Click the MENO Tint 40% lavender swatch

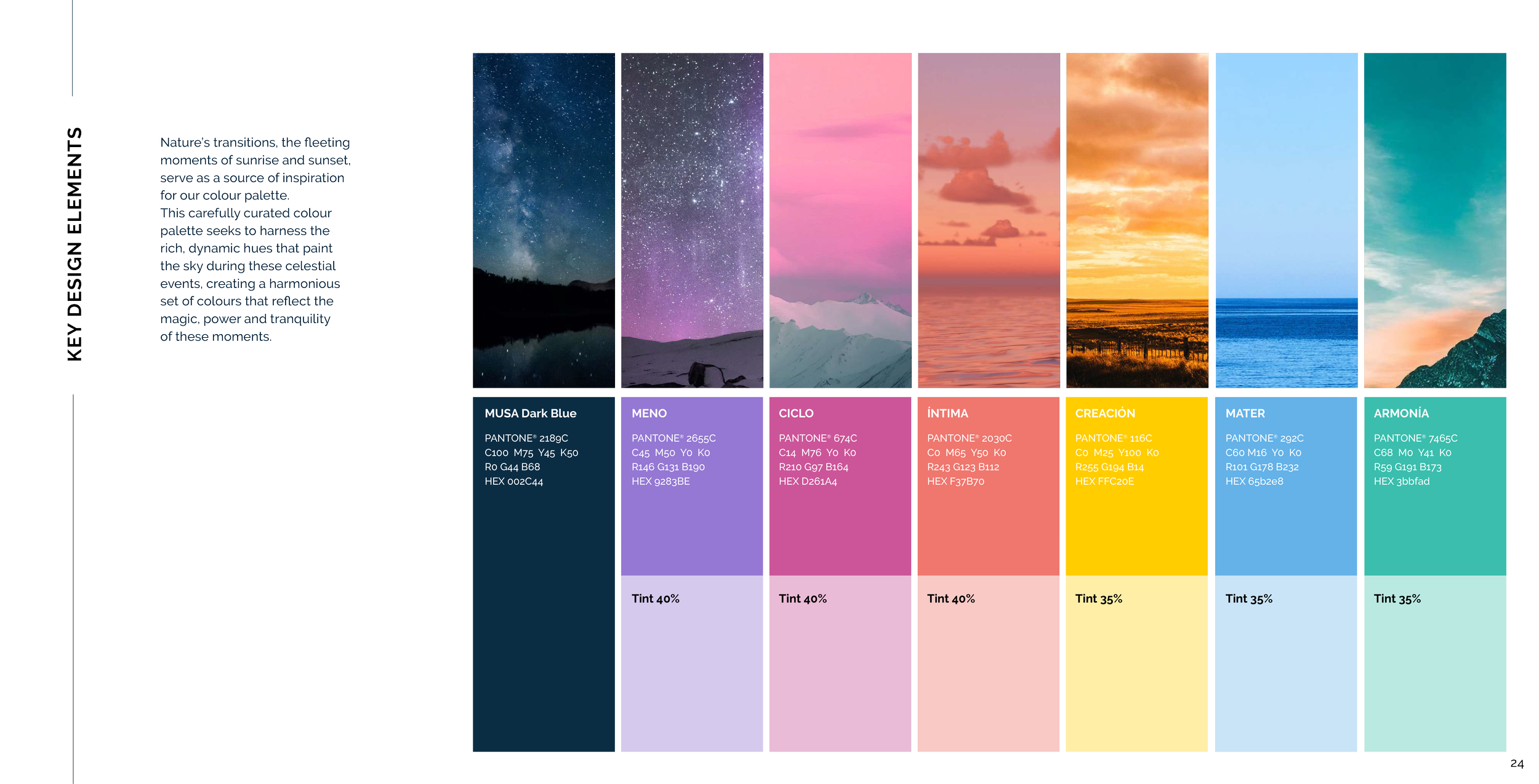pos(692,671)
